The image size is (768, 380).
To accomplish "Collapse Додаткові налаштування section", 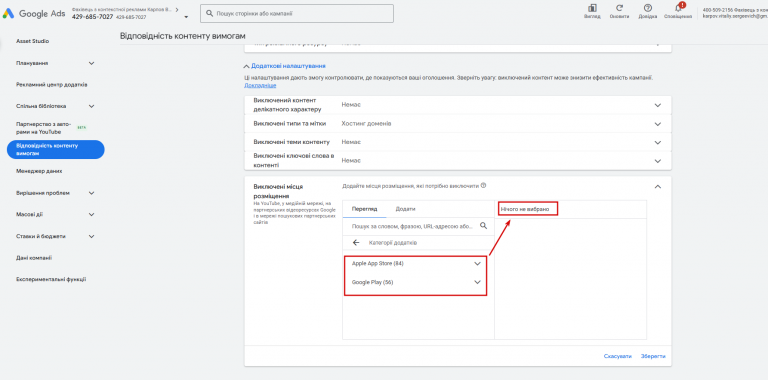I will tap(285, 66).
